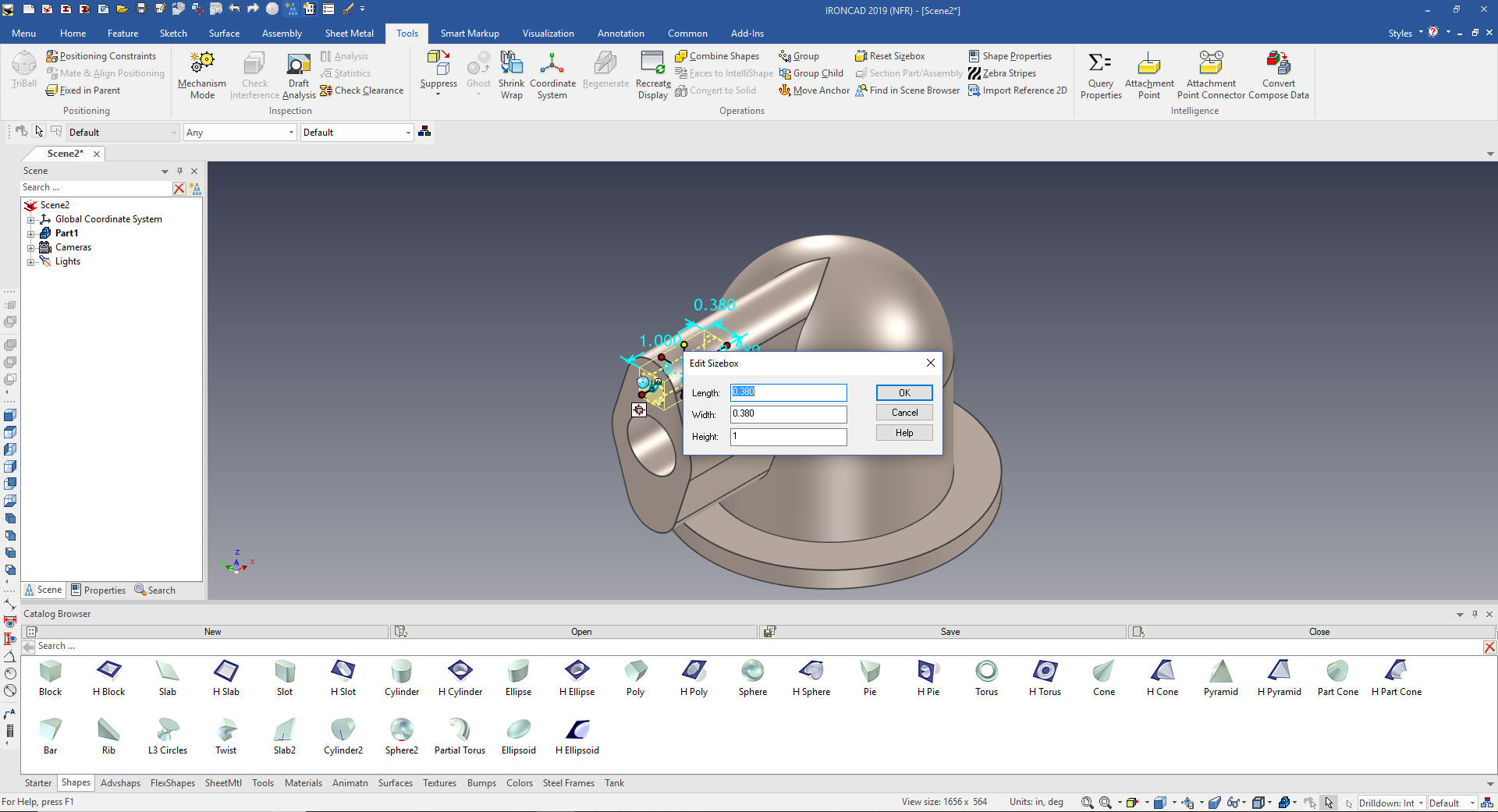Expand the Cameras tree node
Image resolution: width=1498 pixels, height=812 pixels.
[31, 248]
